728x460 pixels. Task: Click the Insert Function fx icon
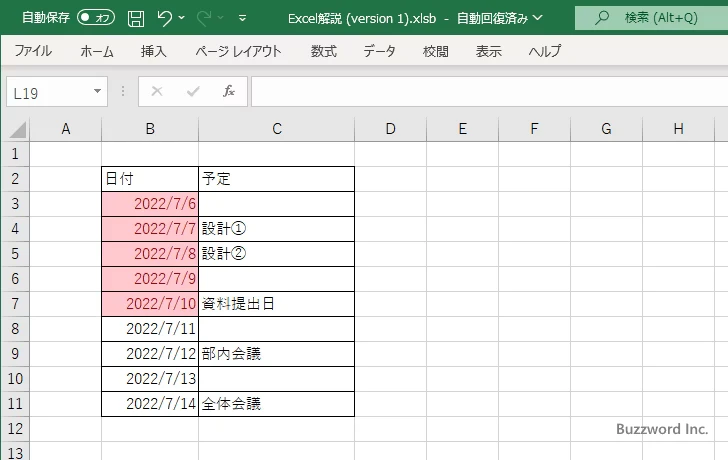(229, 91)
